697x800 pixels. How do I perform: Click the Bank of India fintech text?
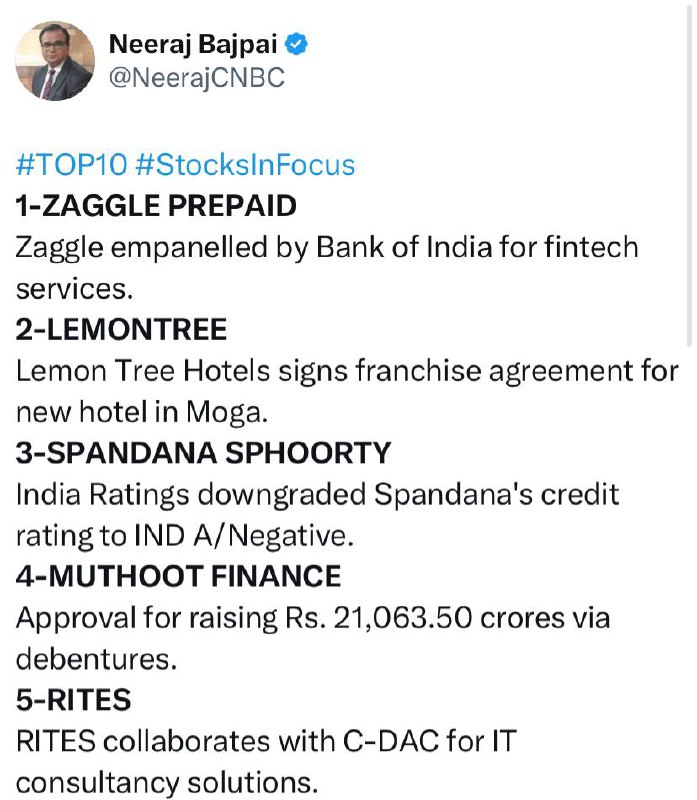[x=477, y=247]
